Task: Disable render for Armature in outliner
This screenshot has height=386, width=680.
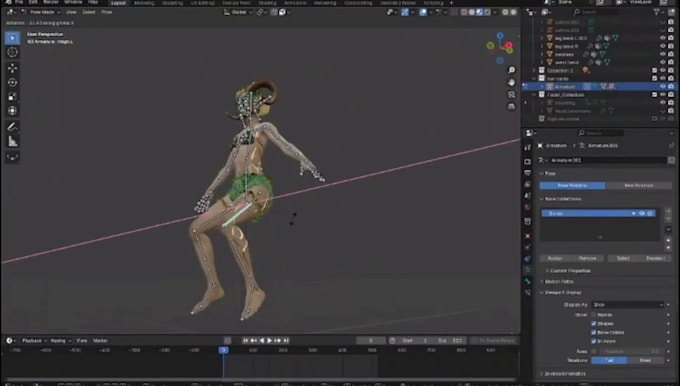Action: point(671,86)
